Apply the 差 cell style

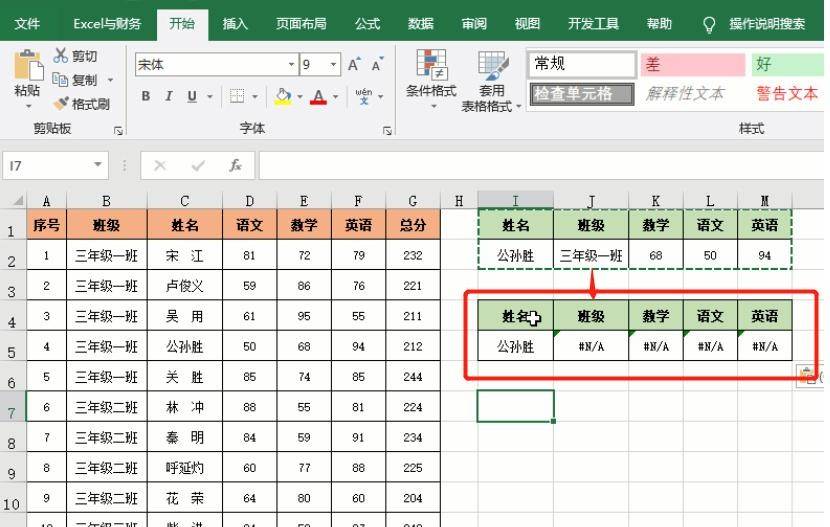(693, 65)
